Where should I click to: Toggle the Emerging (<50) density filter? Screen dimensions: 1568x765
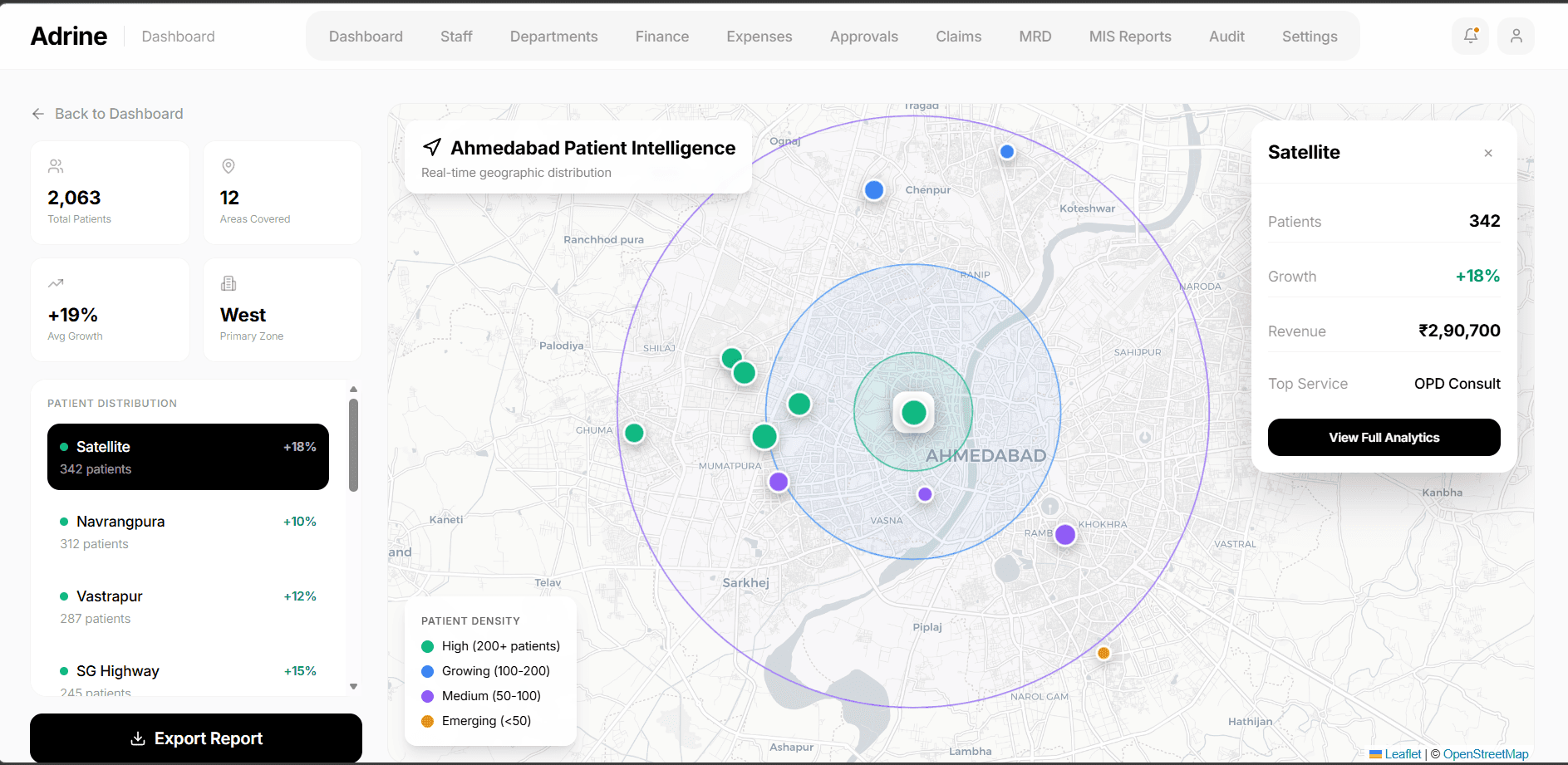coord(486,720)
